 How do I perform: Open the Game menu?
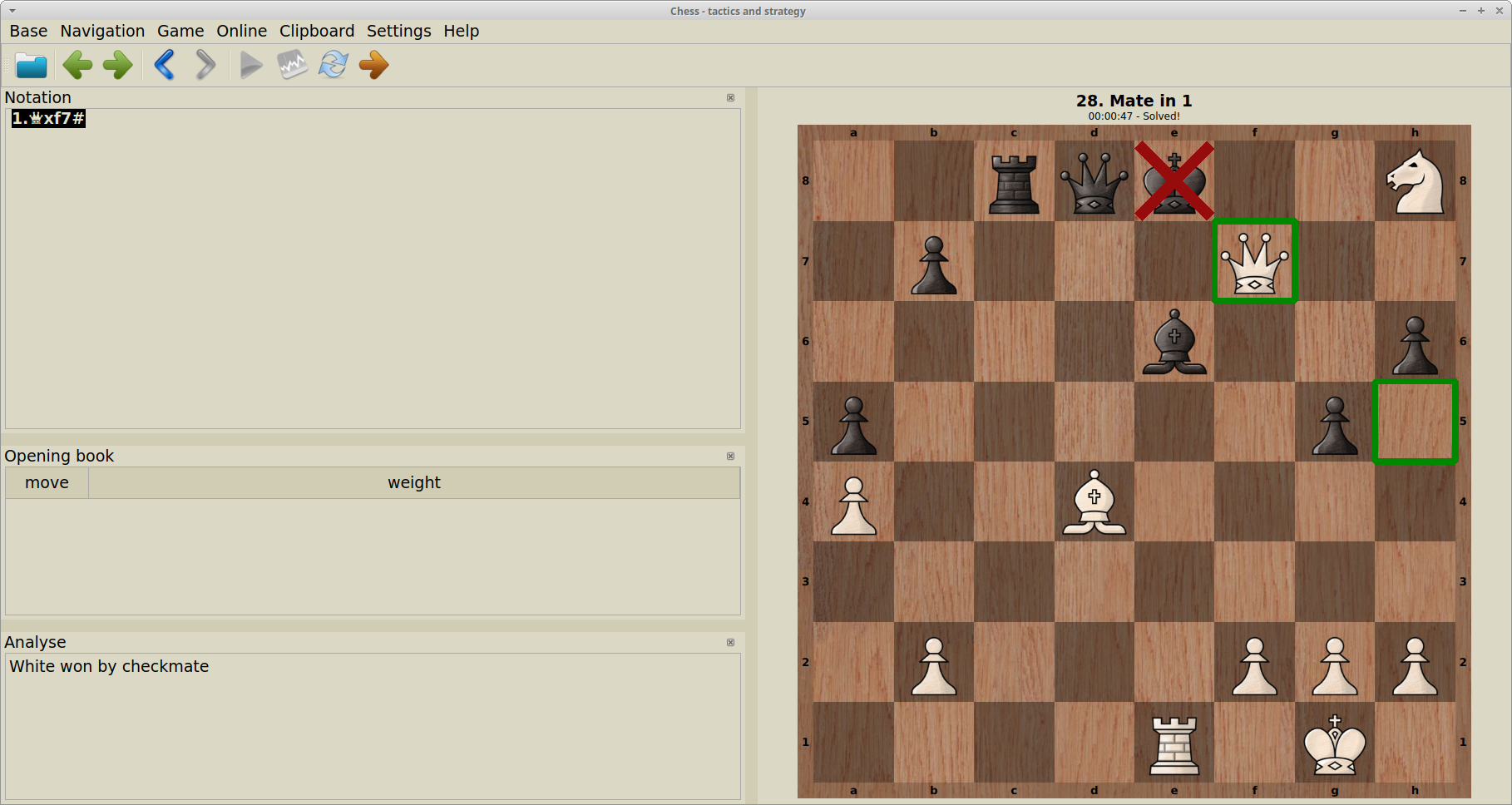pos(180,31)
